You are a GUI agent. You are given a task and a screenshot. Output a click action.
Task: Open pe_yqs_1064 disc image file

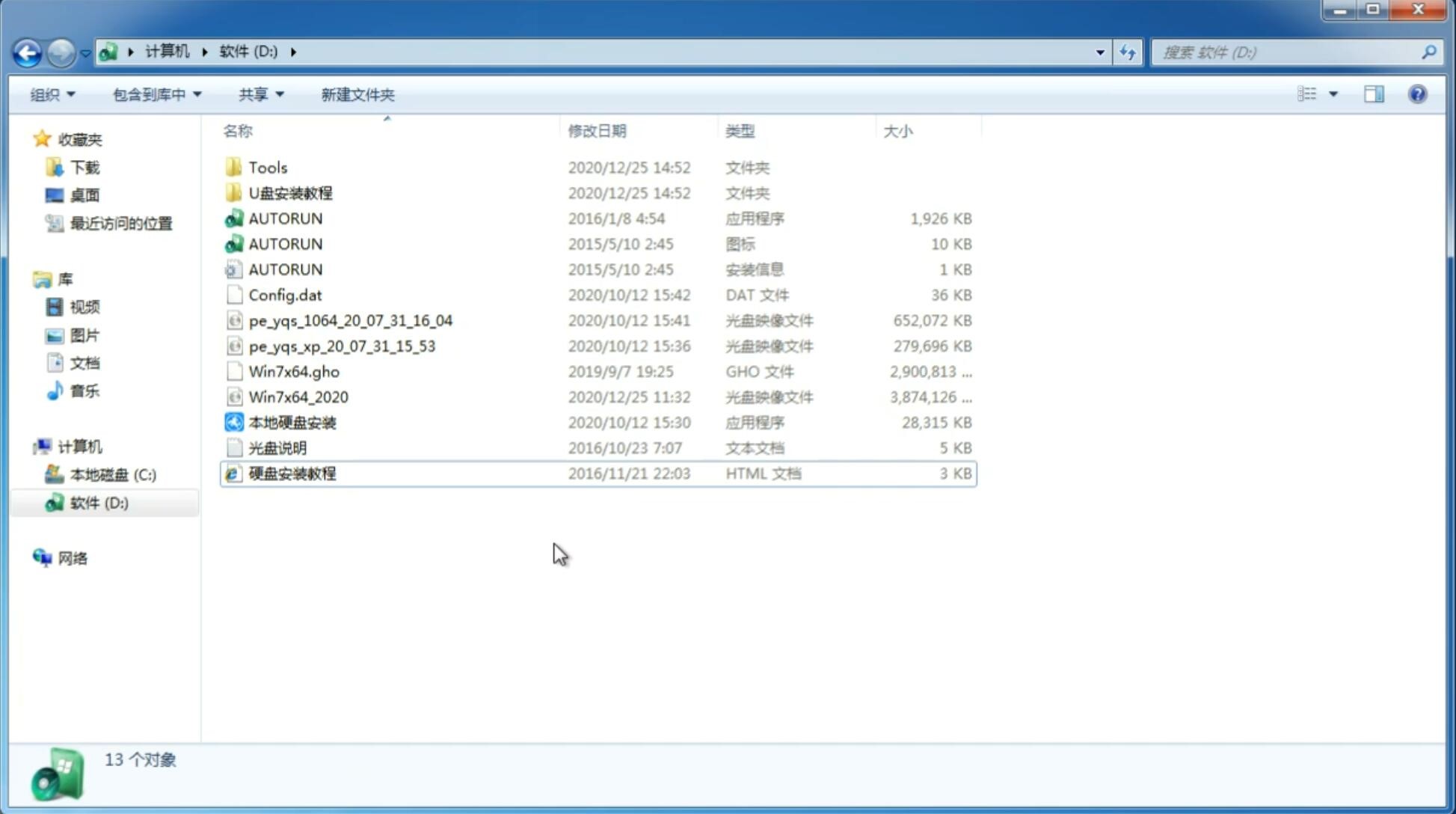[x=350, y=320]
